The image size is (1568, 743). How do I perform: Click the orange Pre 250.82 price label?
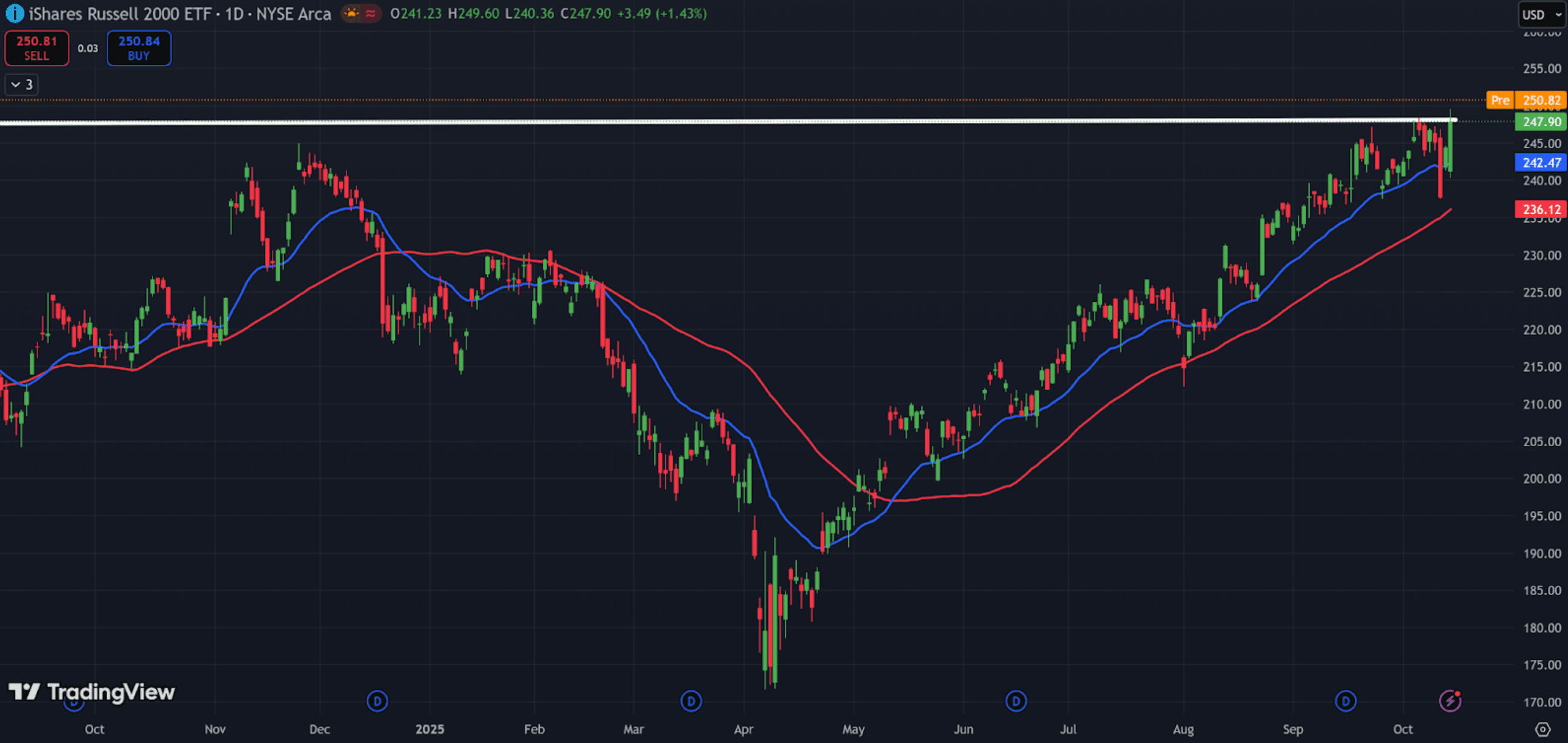(1526, 100)
